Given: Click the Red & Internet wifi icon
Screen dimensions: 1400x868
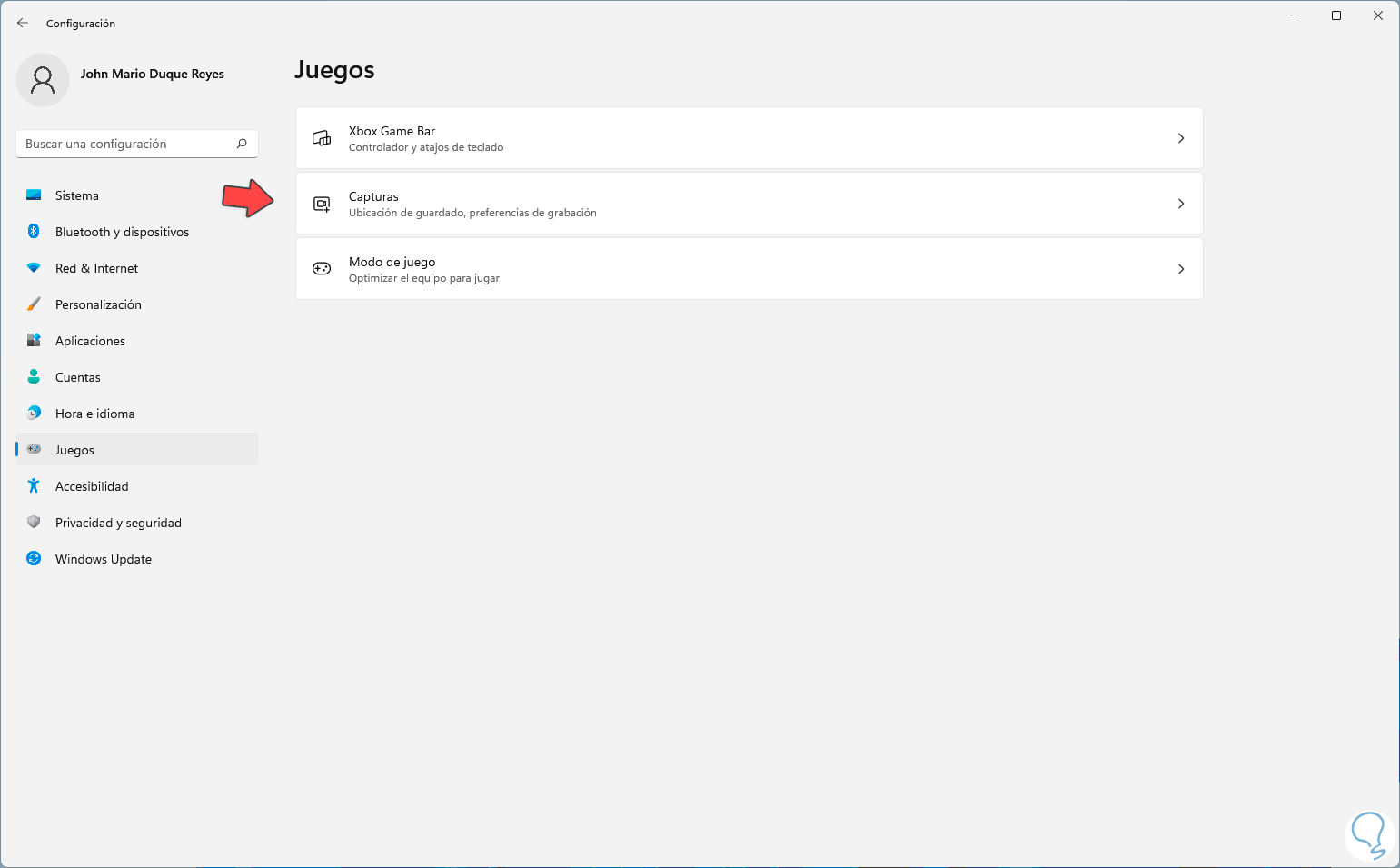Looking at the screenshot, I should click(x=34, y=268).
